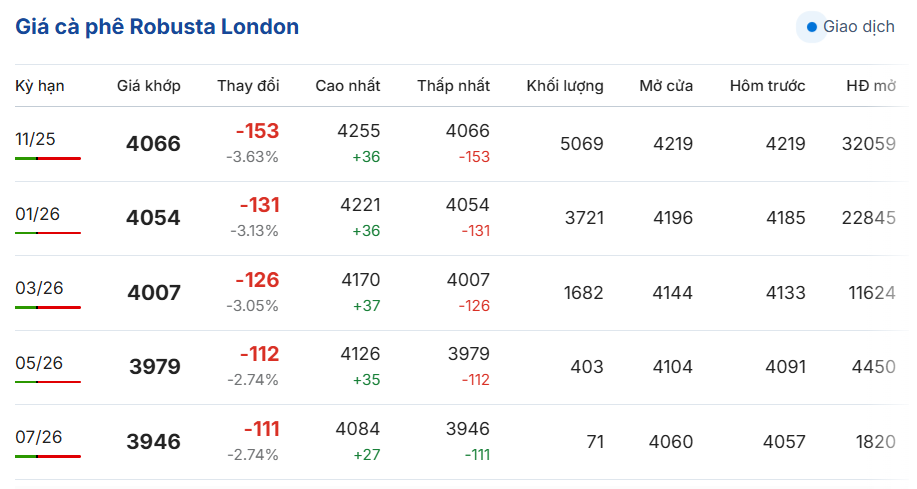The image size is (917, 489).
Task: Click the Cao nhất column header
Action: pyautogui.click(x=347, y=86)
